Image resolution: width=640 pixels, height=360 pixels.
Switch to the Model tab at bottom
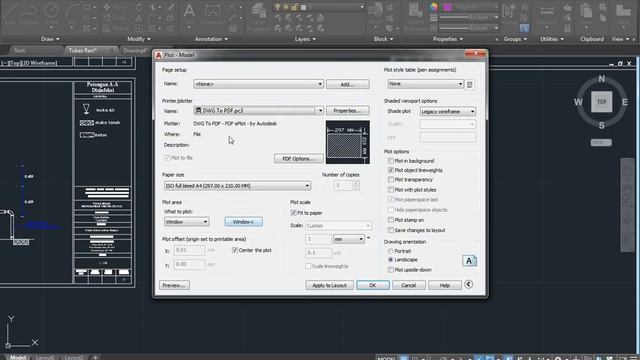click(18, 357)
